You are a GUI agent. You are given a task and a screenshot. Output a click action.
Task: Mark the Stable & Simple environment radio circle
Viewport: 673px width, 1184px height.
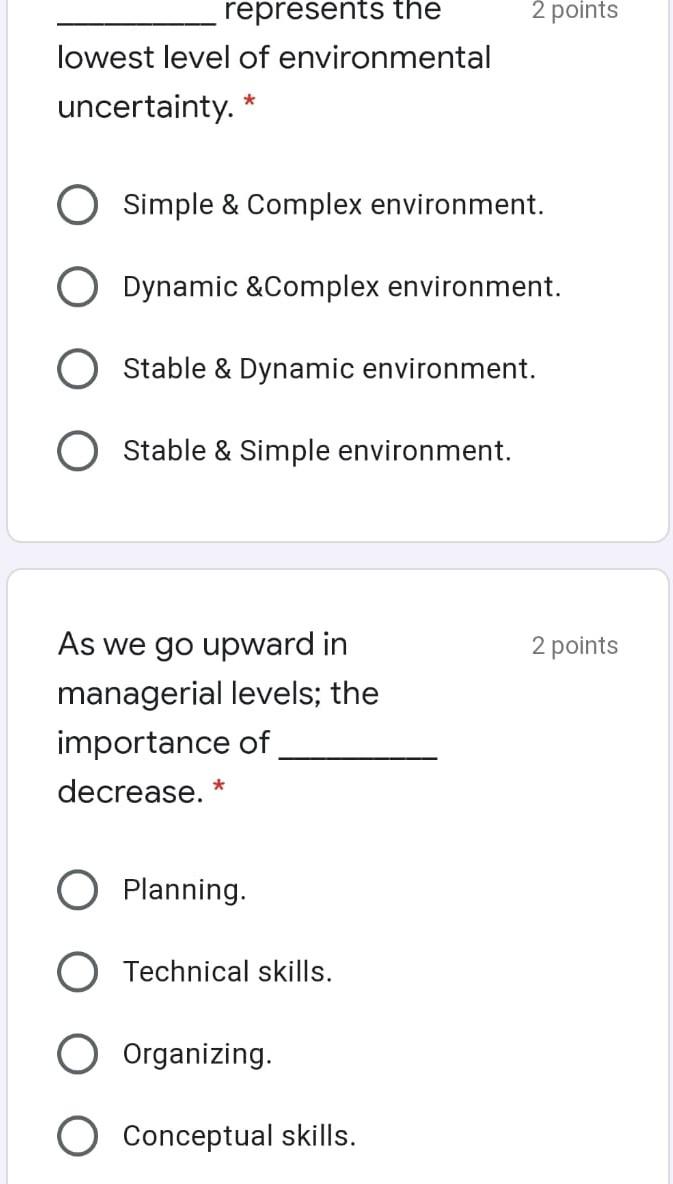click(77, 451)
